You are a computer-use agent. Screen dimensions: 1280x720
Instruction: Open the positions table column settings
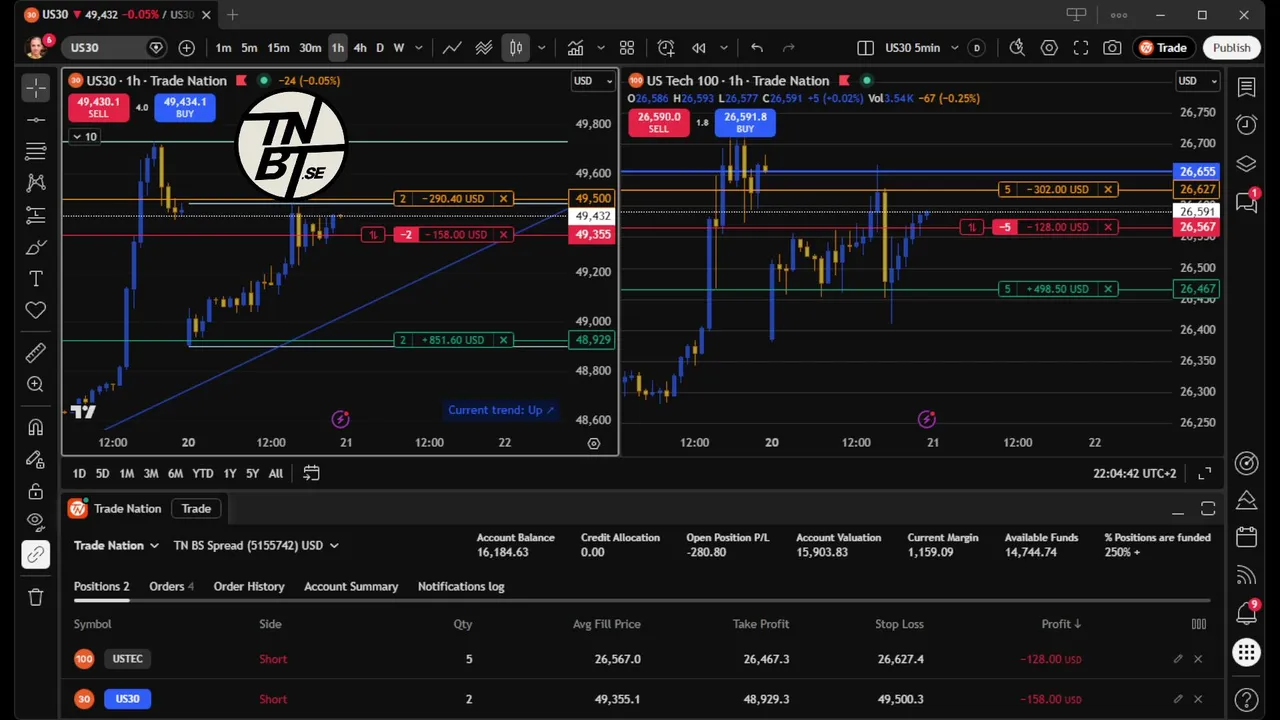pos(1198,624)
